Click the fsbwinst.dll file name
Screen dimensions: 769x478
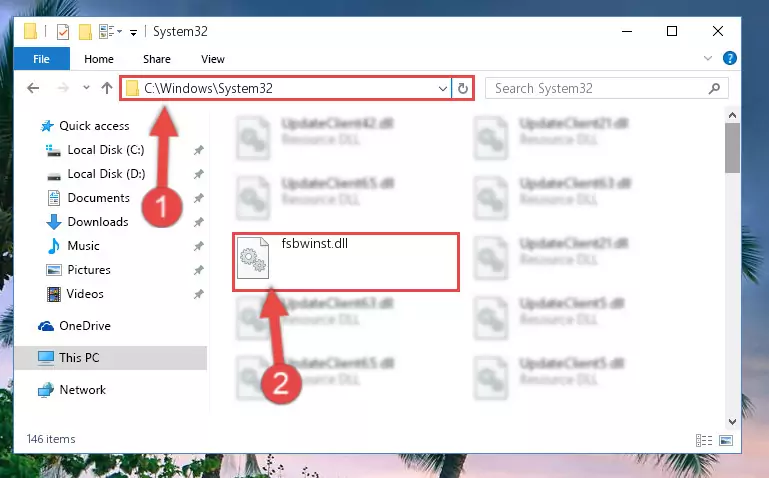314,244
